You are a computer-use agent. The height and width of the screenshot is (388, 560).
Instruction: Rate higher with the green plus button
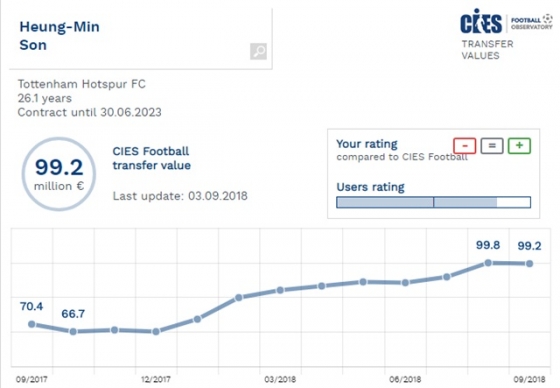[x=519, y=146]
